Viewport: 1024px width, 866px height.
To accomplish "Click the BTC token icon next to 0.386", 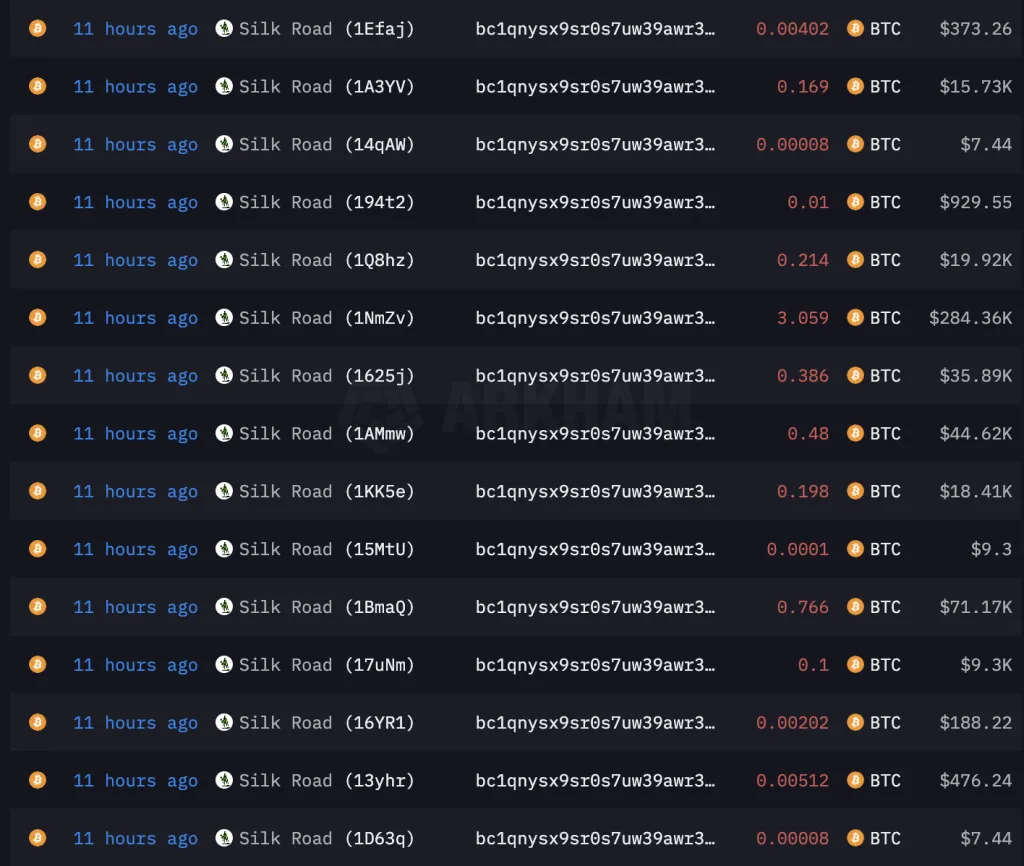I will tap(855, 376).
